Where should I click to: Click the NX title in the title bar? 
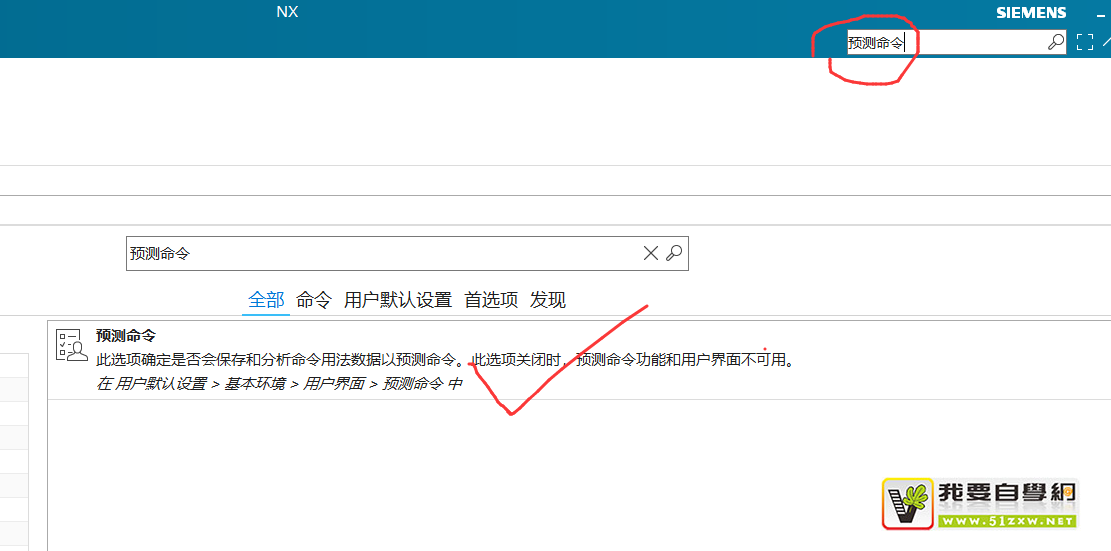[x=287, y=12]
